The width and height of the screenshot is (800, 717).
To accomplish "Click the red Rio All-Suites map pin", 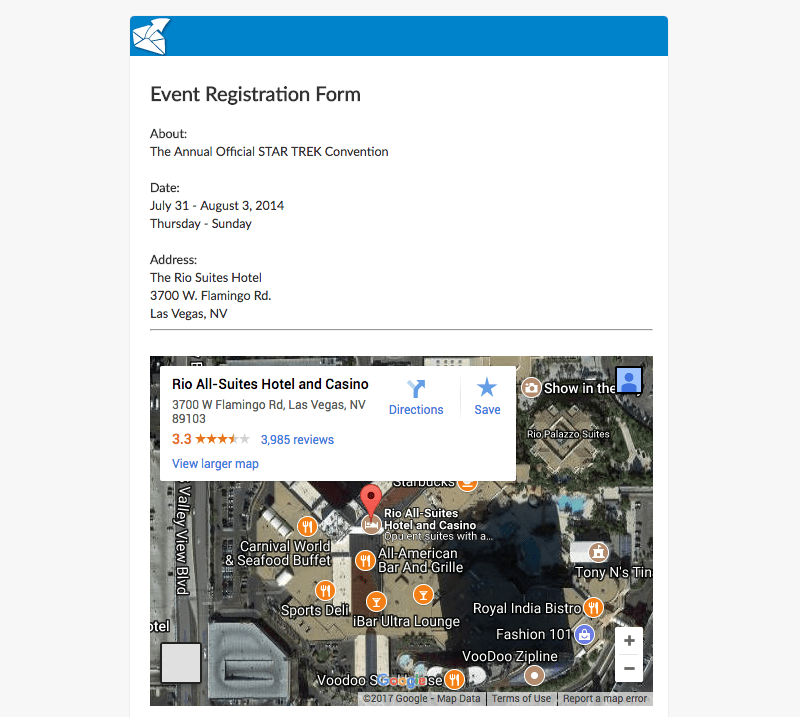I will click(x=370, y=500).
